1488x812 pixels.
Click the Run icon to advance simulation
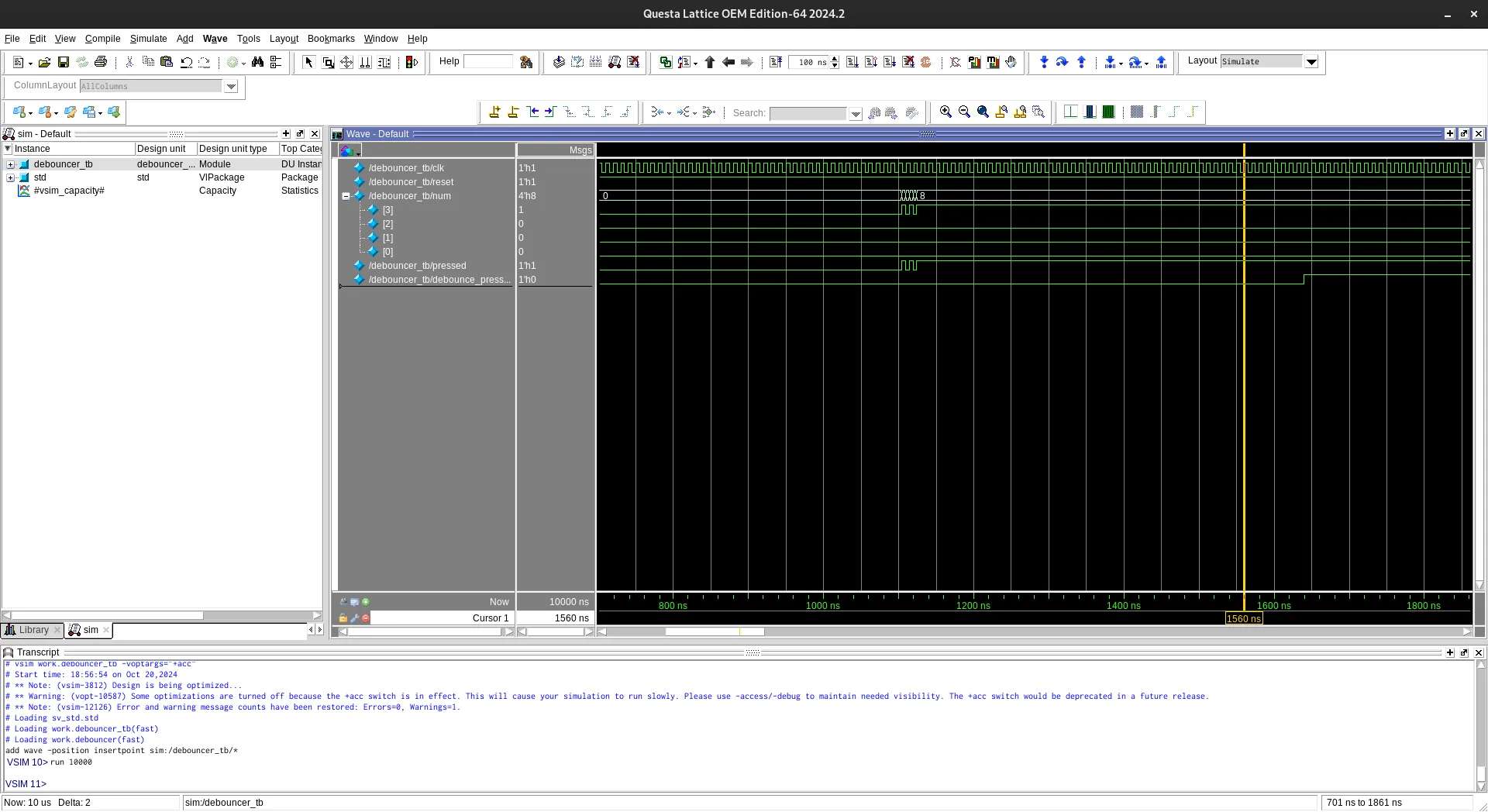(x=852, y=62)
